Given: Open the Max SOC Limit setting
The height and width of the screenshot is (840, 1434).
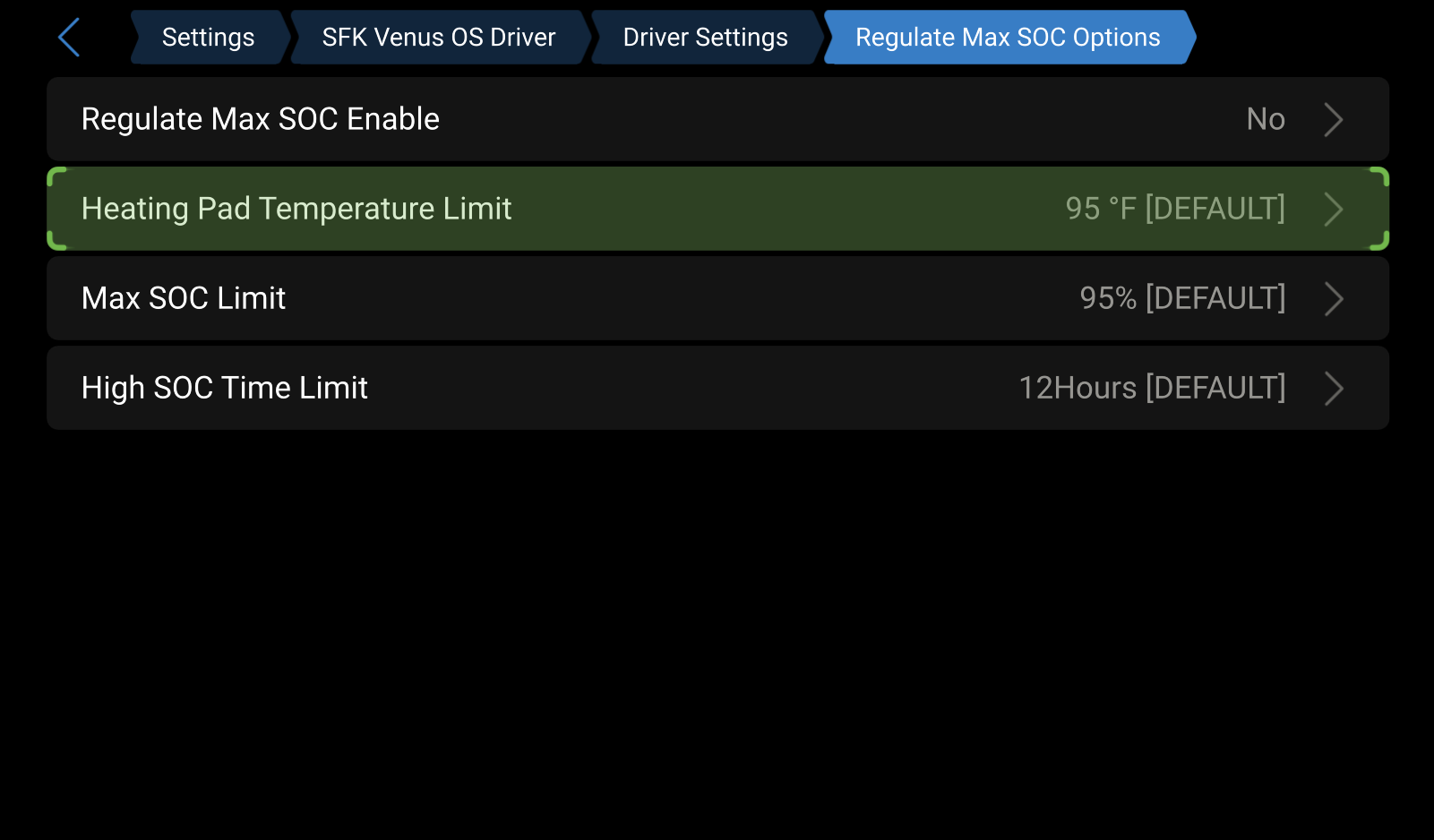Looking at the screenshot, I should tap(717, 298).
